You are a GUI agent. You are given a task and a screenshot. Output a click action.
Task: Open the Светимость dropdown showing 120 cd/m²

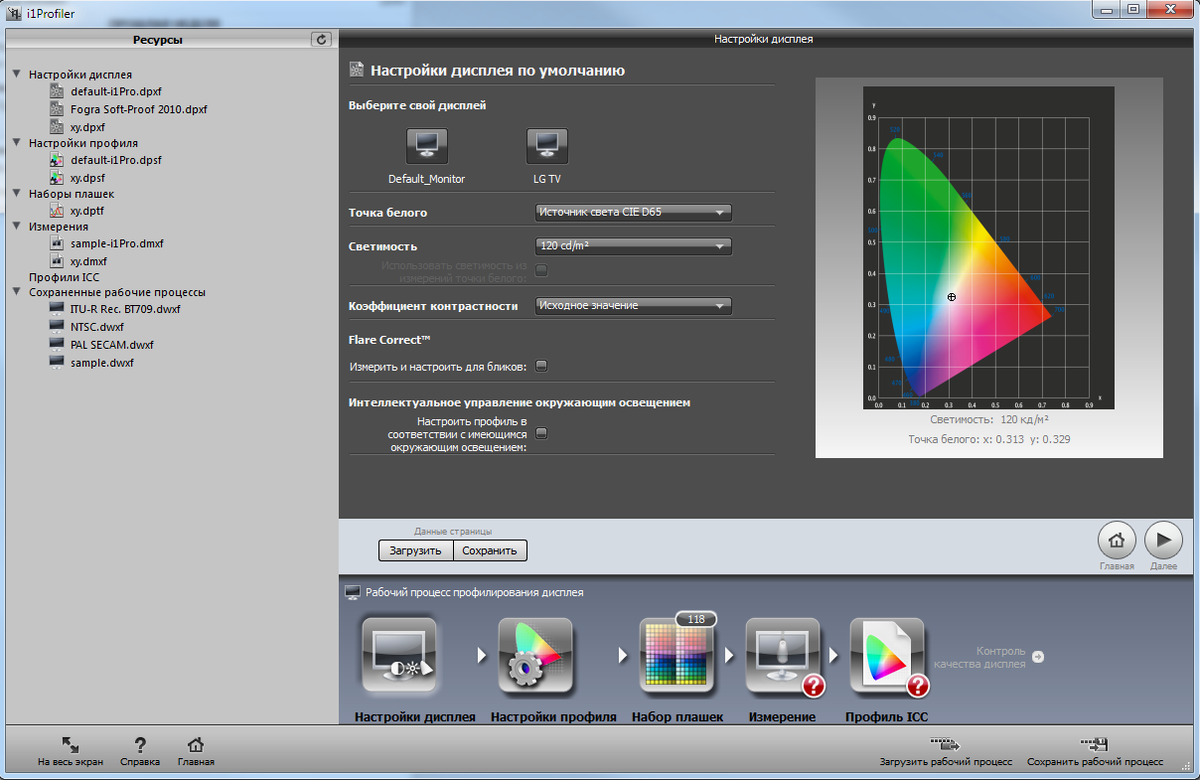(633, 246)
